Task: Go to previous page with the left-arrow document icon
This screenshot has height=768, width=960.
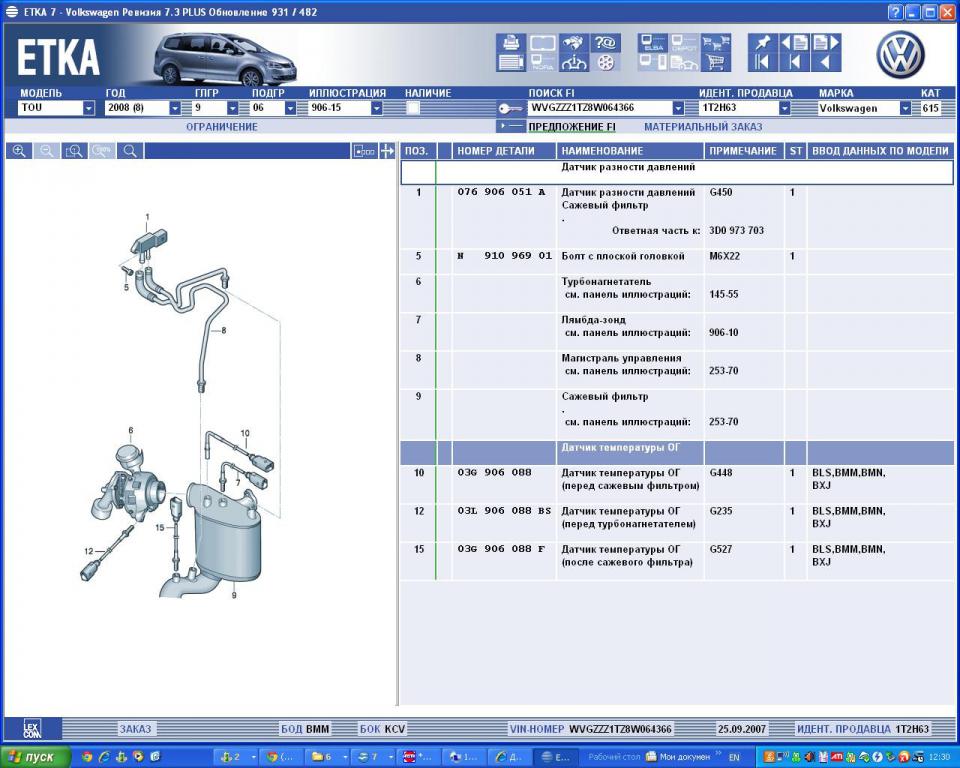Action: (795, 42)
